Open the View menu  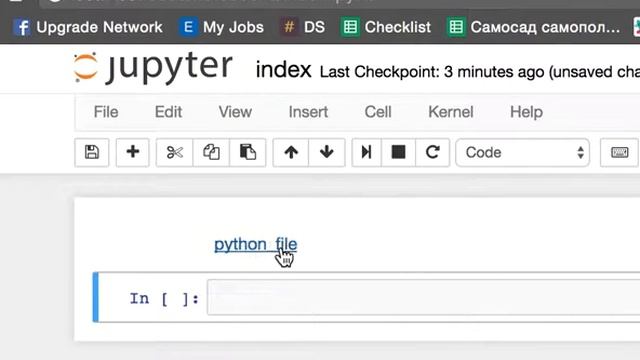(x=235, y=112)
